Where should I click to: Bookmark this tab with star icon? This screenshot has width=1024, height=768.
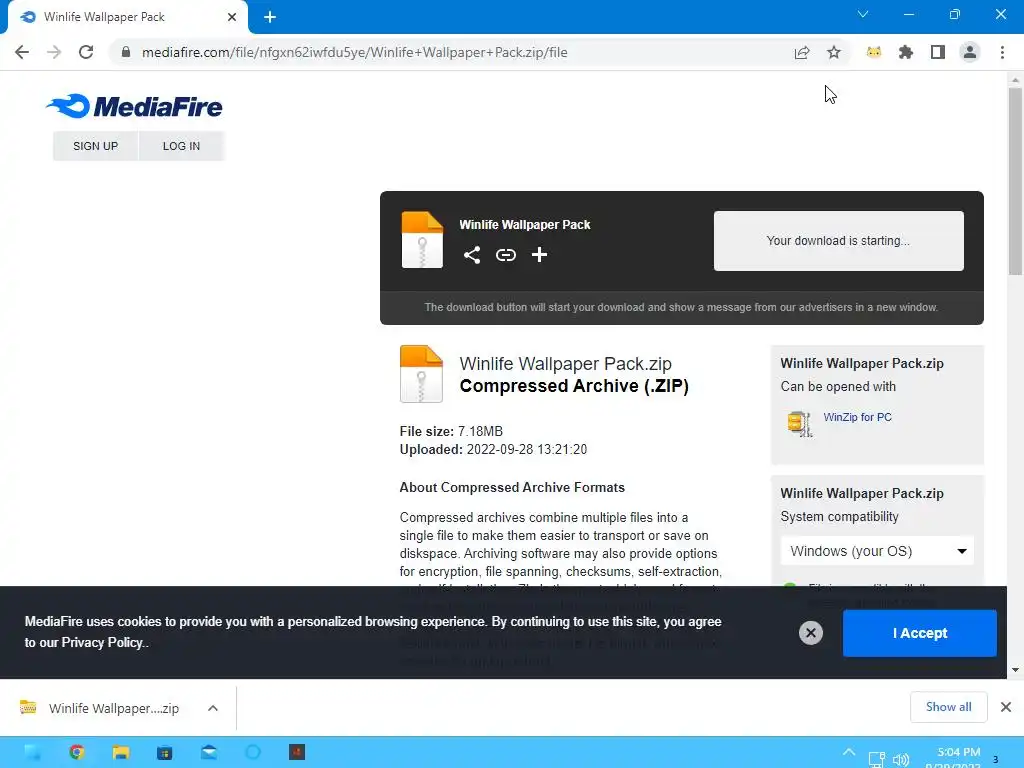834,52
